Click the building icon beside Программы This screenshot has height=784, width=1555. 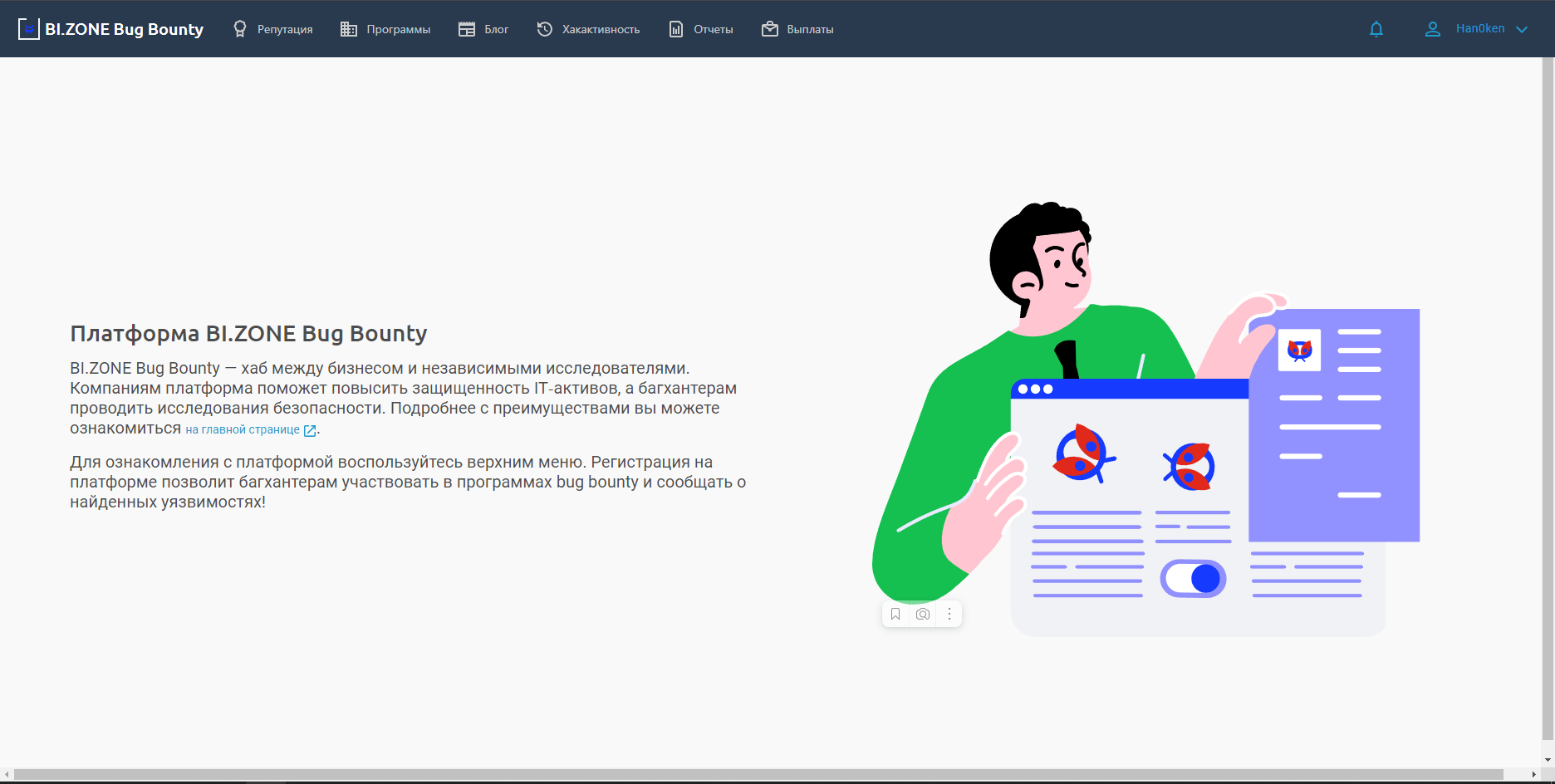(x=349, y=29)
